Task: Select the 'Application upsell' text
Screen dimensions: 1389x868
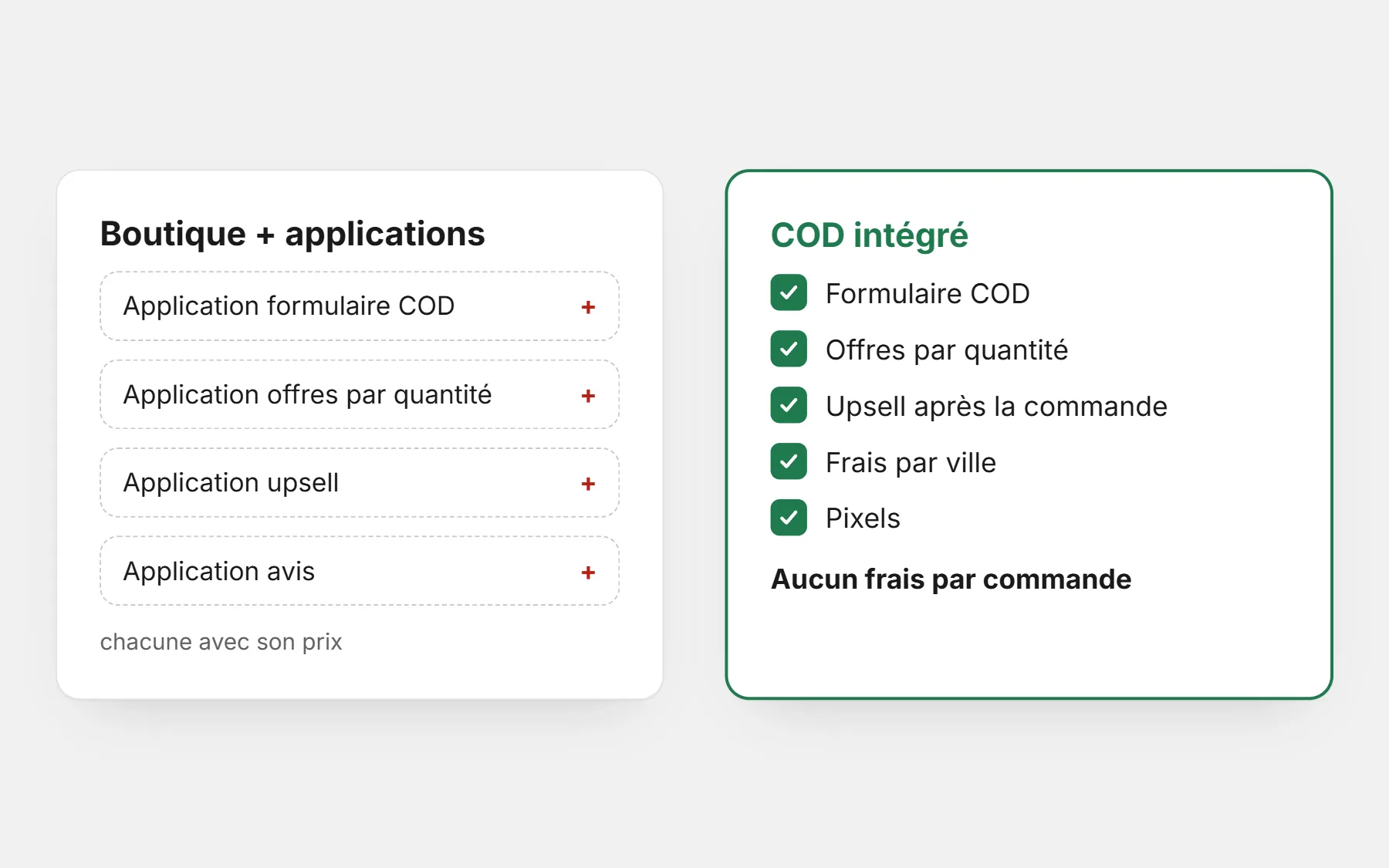Action: [231, 483]
